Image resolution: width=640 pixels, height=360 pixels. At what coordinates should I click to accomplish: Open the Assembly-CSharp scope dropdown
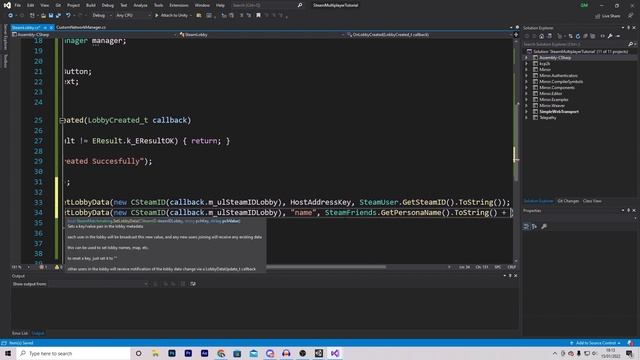click(x=95, y=35)
